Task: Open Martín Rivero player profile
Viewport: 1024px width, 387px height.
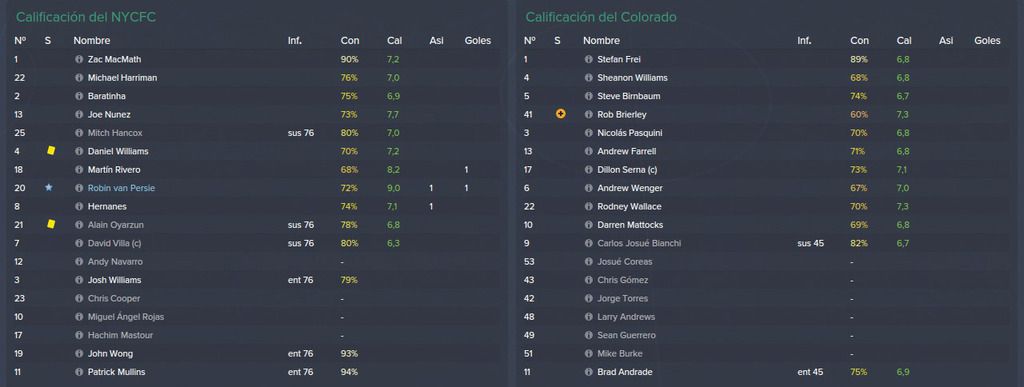Action: coord(114,170)
